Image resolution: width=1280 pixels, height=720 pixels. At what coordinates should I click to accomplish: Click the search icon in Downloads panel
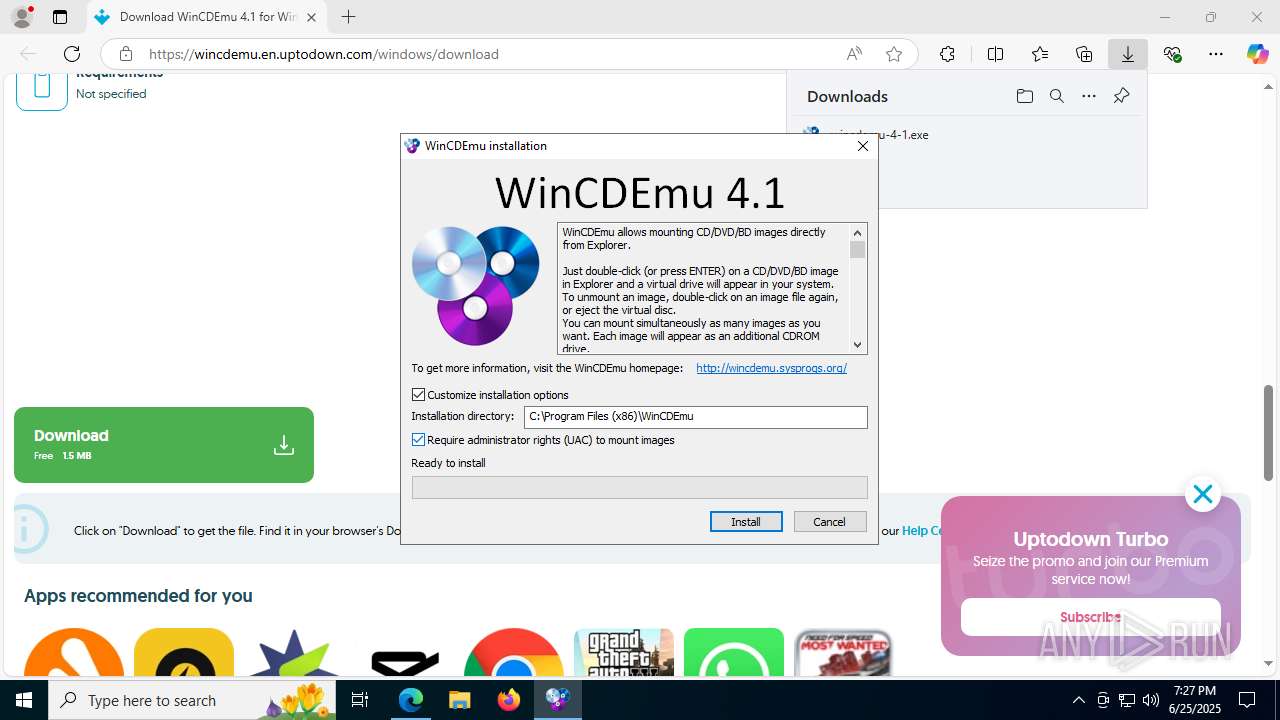point(1056,96)
